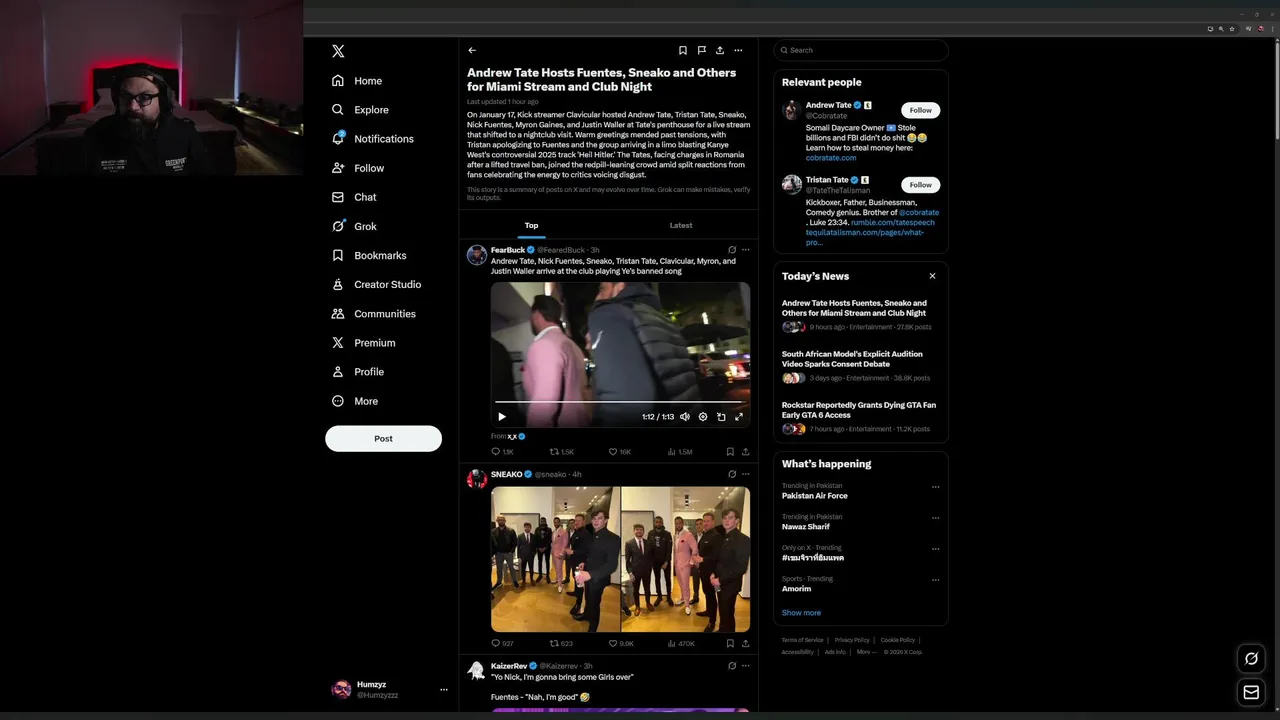1280x720 pixels.
Task: Open options for Nawaz Sharif trend
Action: [935, 518]
